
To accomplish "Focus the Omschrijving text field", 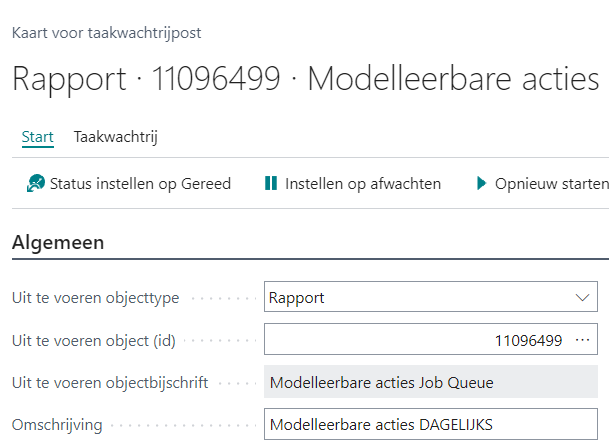I will tap(430, 425).
